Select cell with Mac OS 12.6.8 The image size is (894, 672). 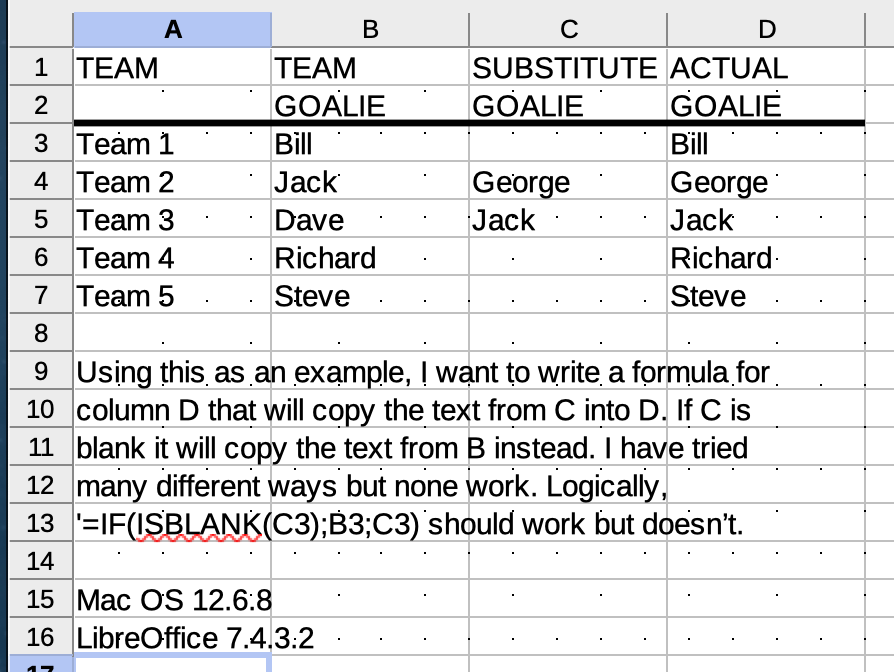(172, 599)
